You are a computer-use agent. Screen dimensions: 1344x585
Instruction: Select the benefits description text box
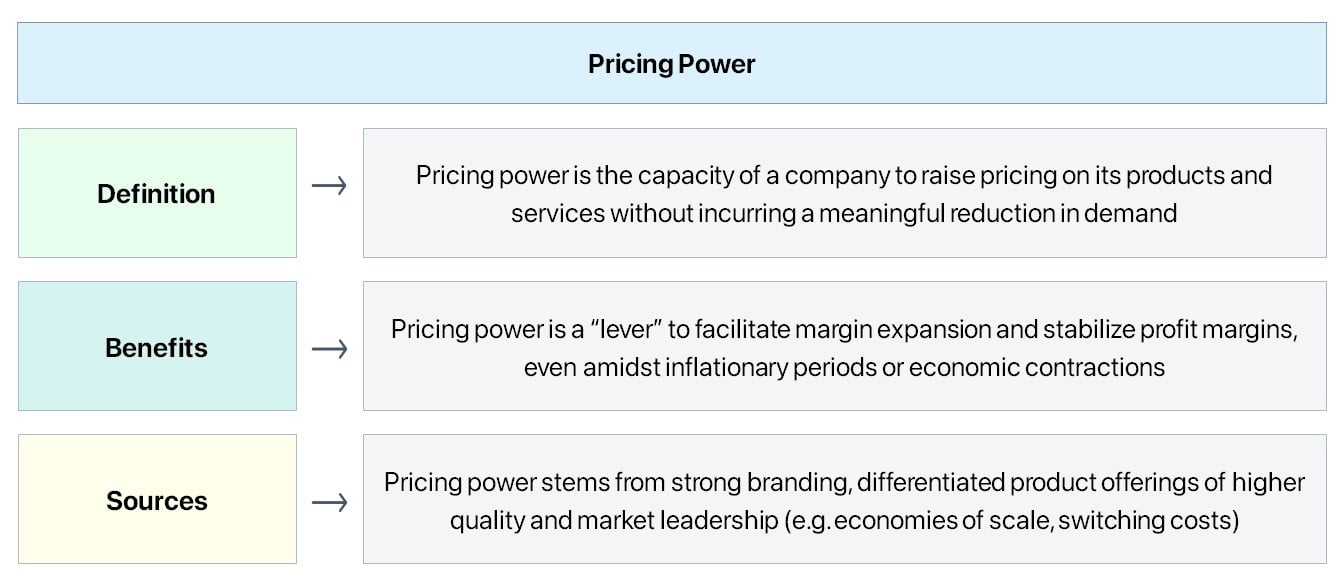[x=844, y=347]
